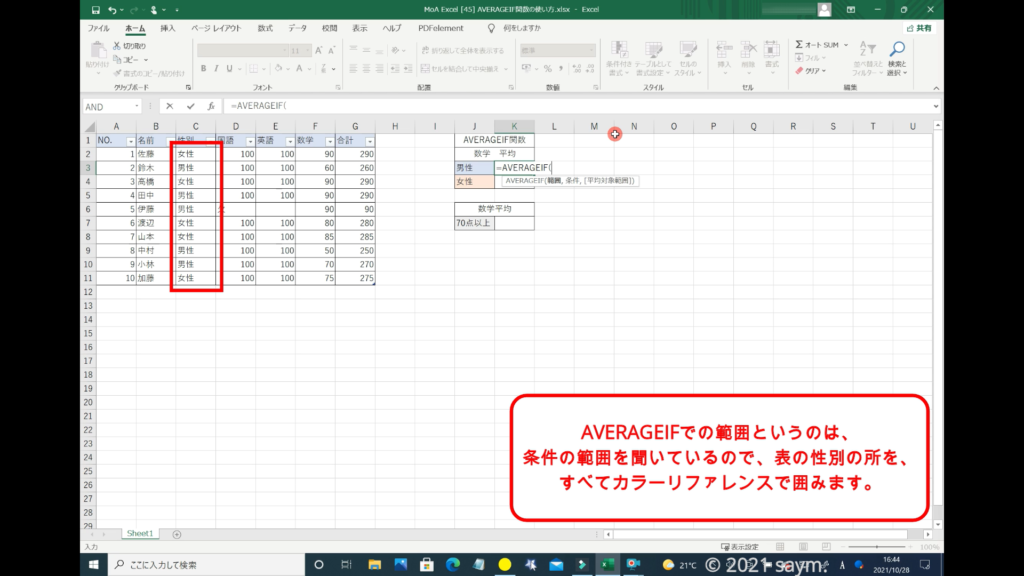Screen dimensions: 1024x576
Task: Switch to the 数式 ribbon tab
Action: pyautogui.click(x=265, y=28)
